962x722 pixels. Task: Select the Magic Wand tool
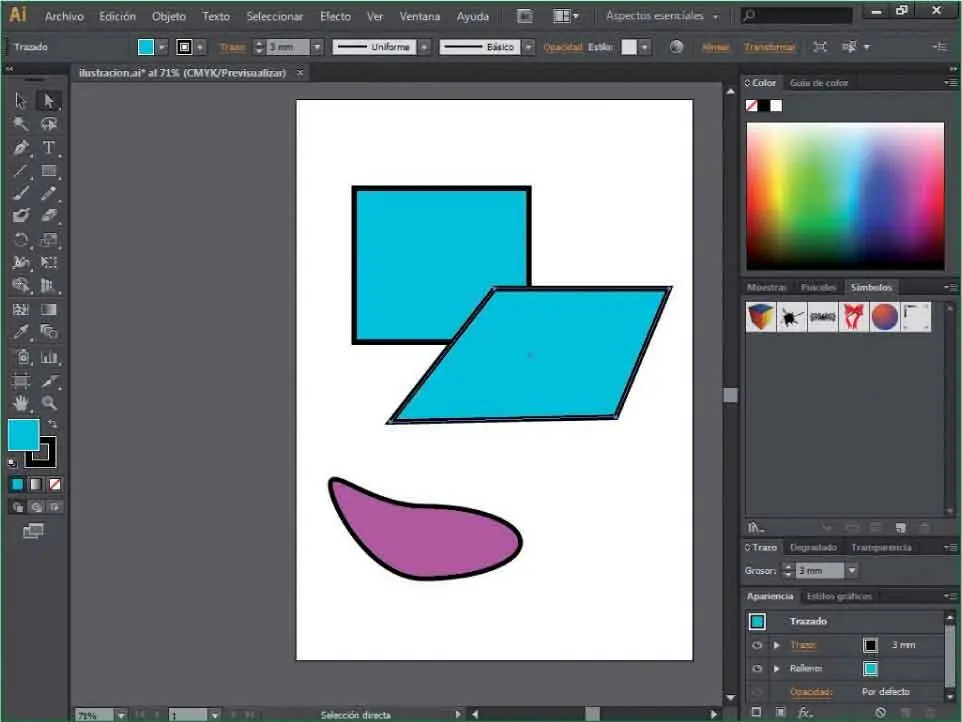coord(21,124)
